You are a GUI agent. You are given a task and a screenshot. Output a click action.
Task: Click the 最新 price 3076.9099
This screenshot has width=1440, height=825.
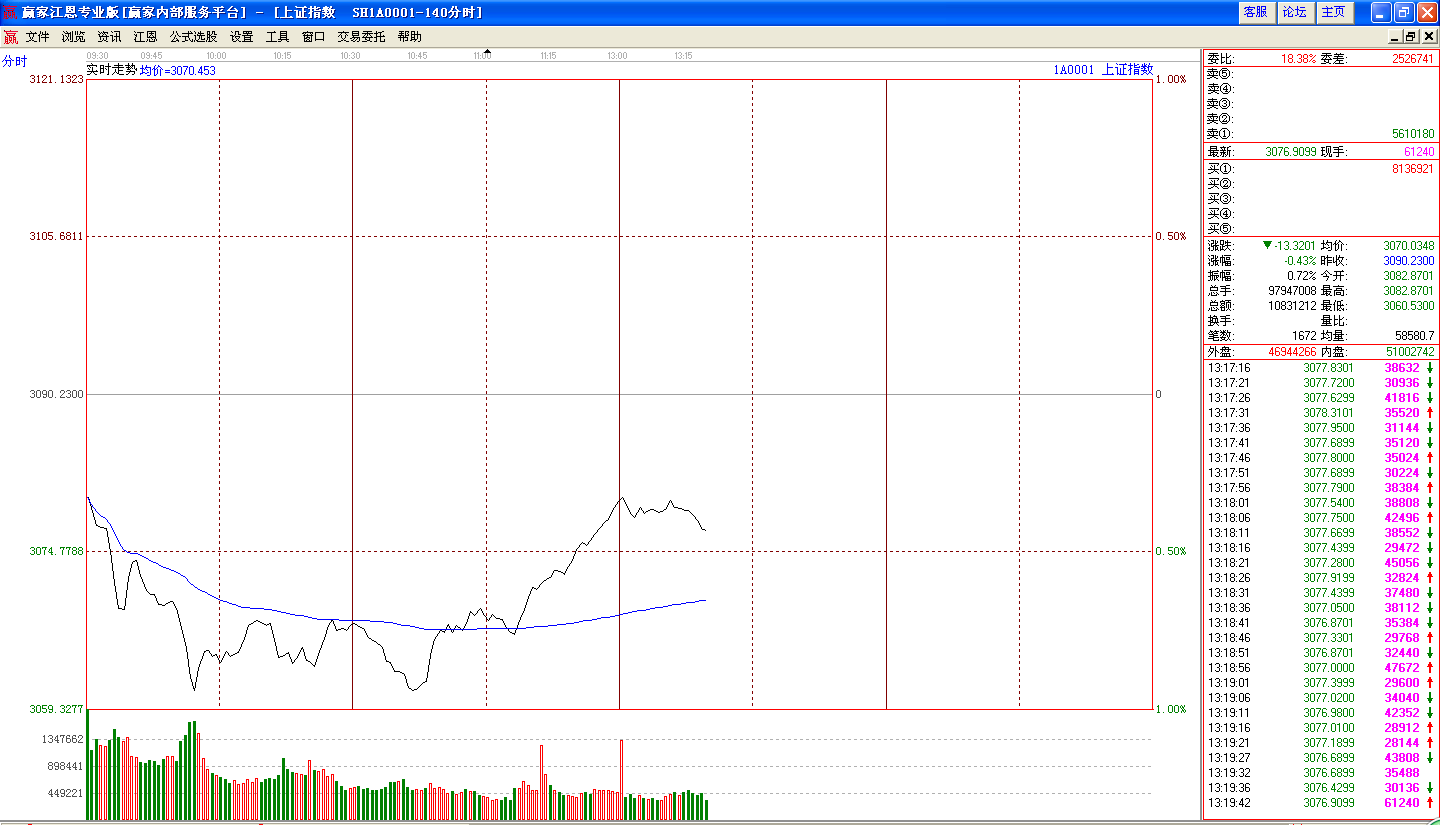[x=1290, y=152]
